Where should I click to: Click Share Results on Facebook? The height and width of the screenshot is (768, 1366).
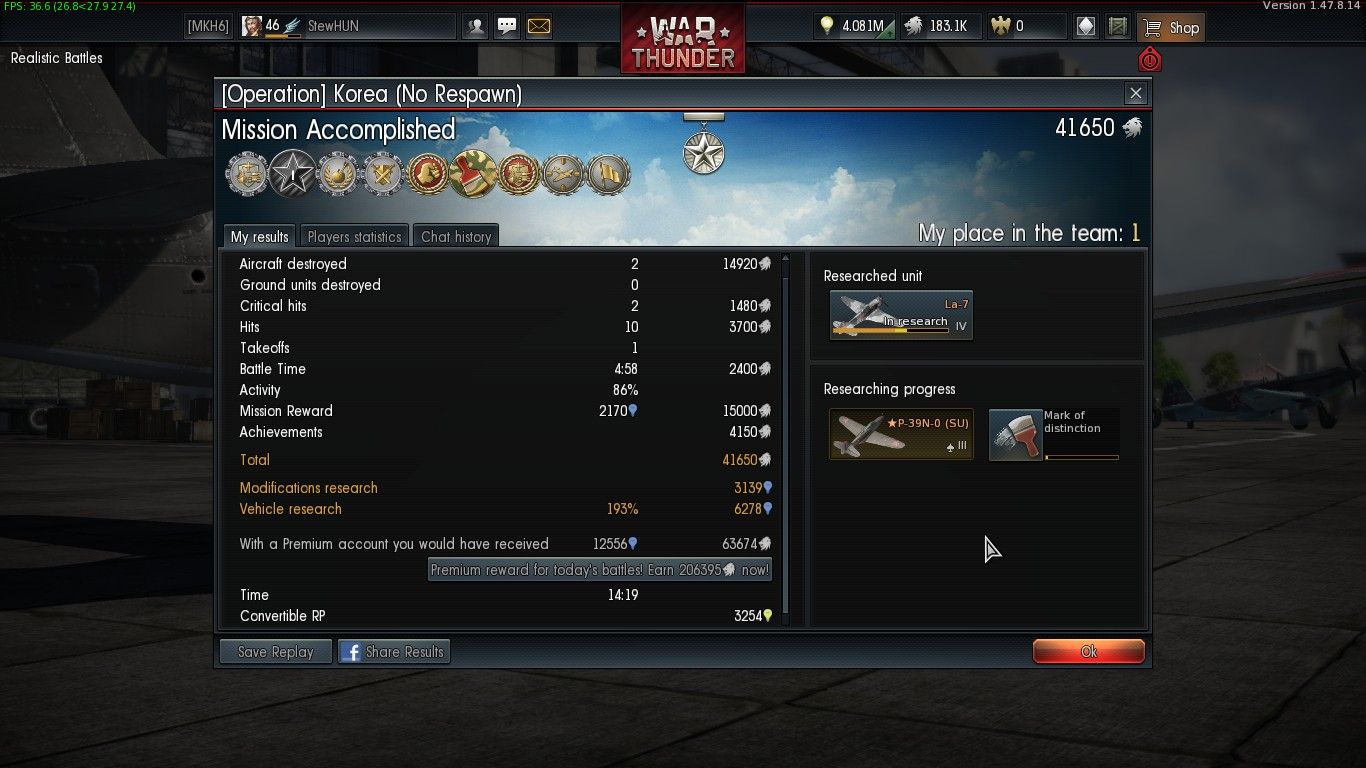coord(394,652)
